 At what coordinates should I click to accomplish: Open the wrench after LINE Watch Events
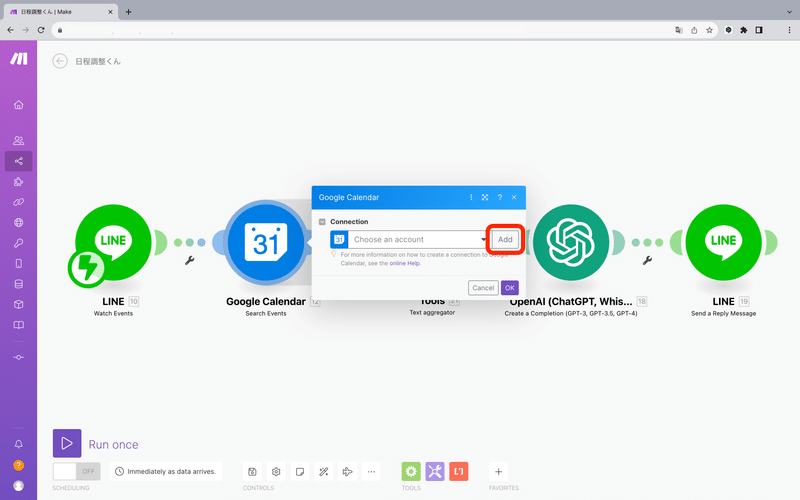(190, 261)
